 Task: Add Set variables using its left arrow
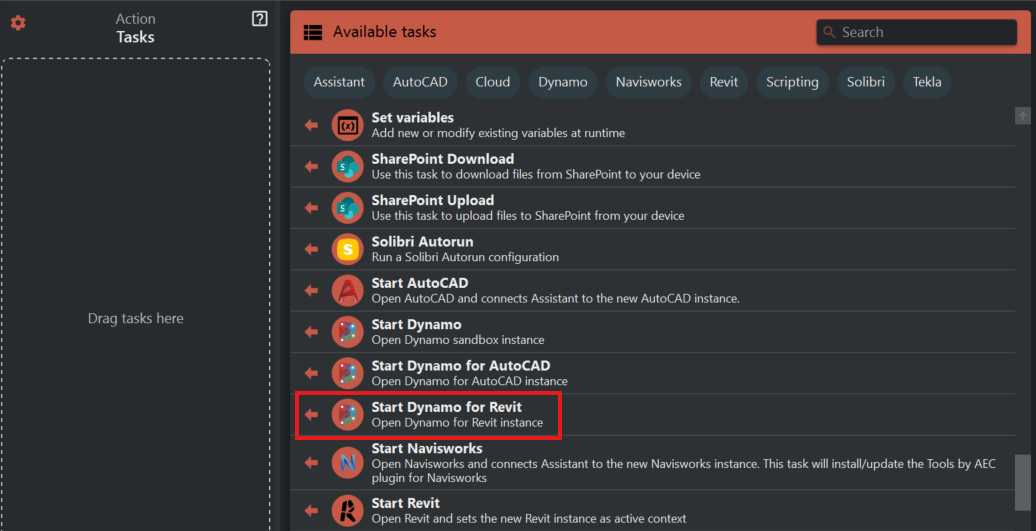click(311, 125)
